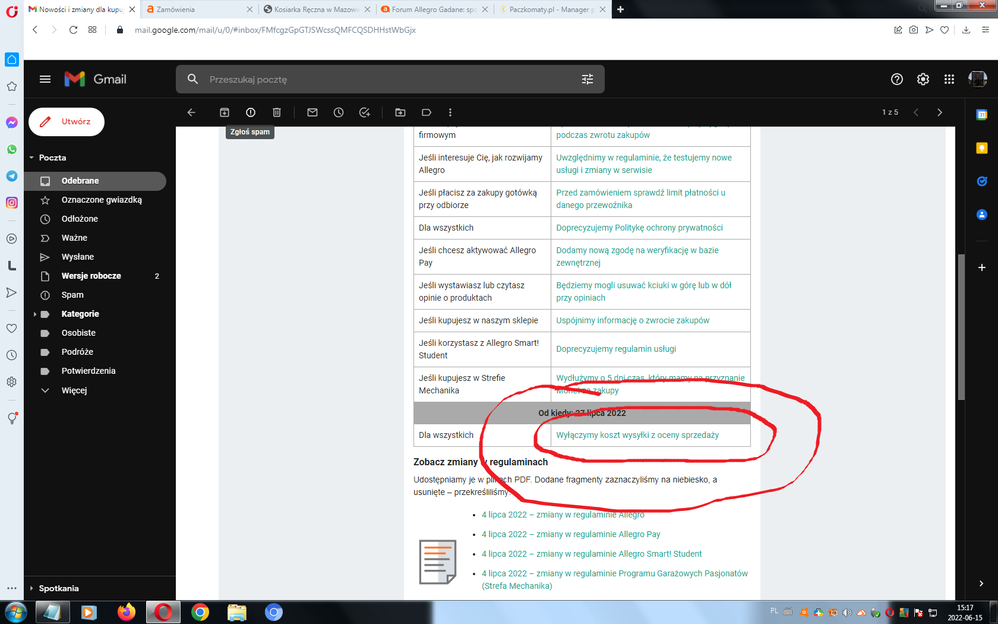
Task: Open link 'Uspójnimy informację o zwrocie zakupów'
Action: pos(633,320)
